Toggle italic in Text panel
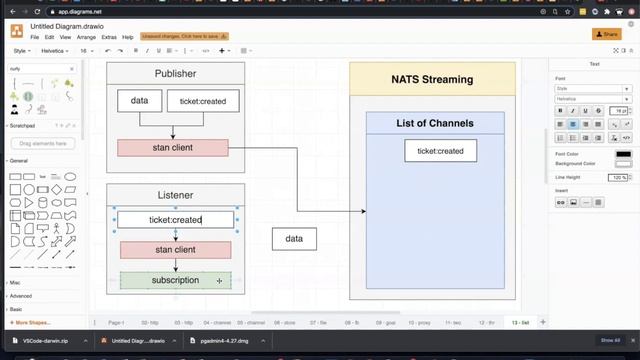 click(x=573, y=111)
